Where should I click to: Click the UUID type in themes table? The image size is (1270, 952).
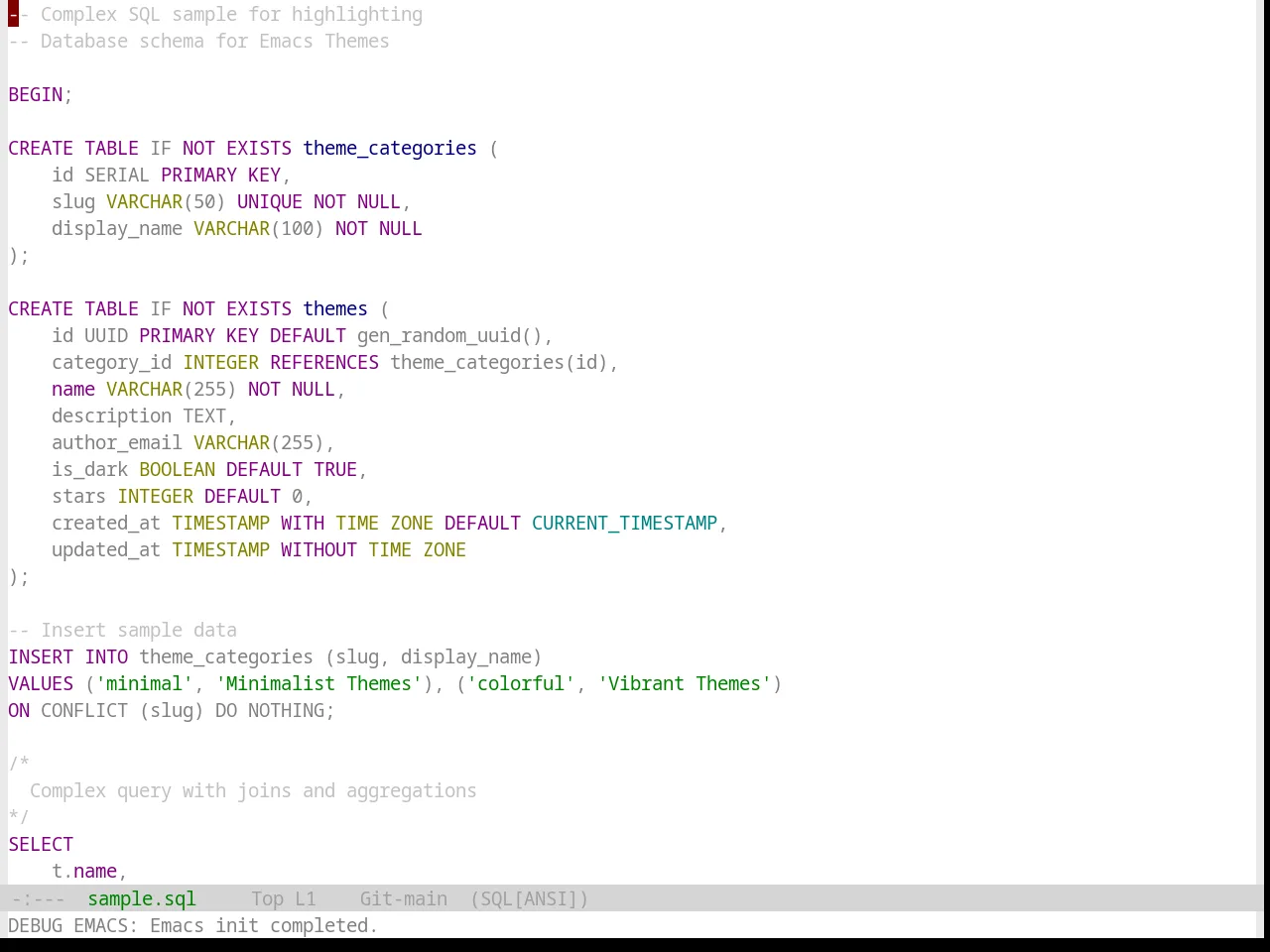(106, 335)
